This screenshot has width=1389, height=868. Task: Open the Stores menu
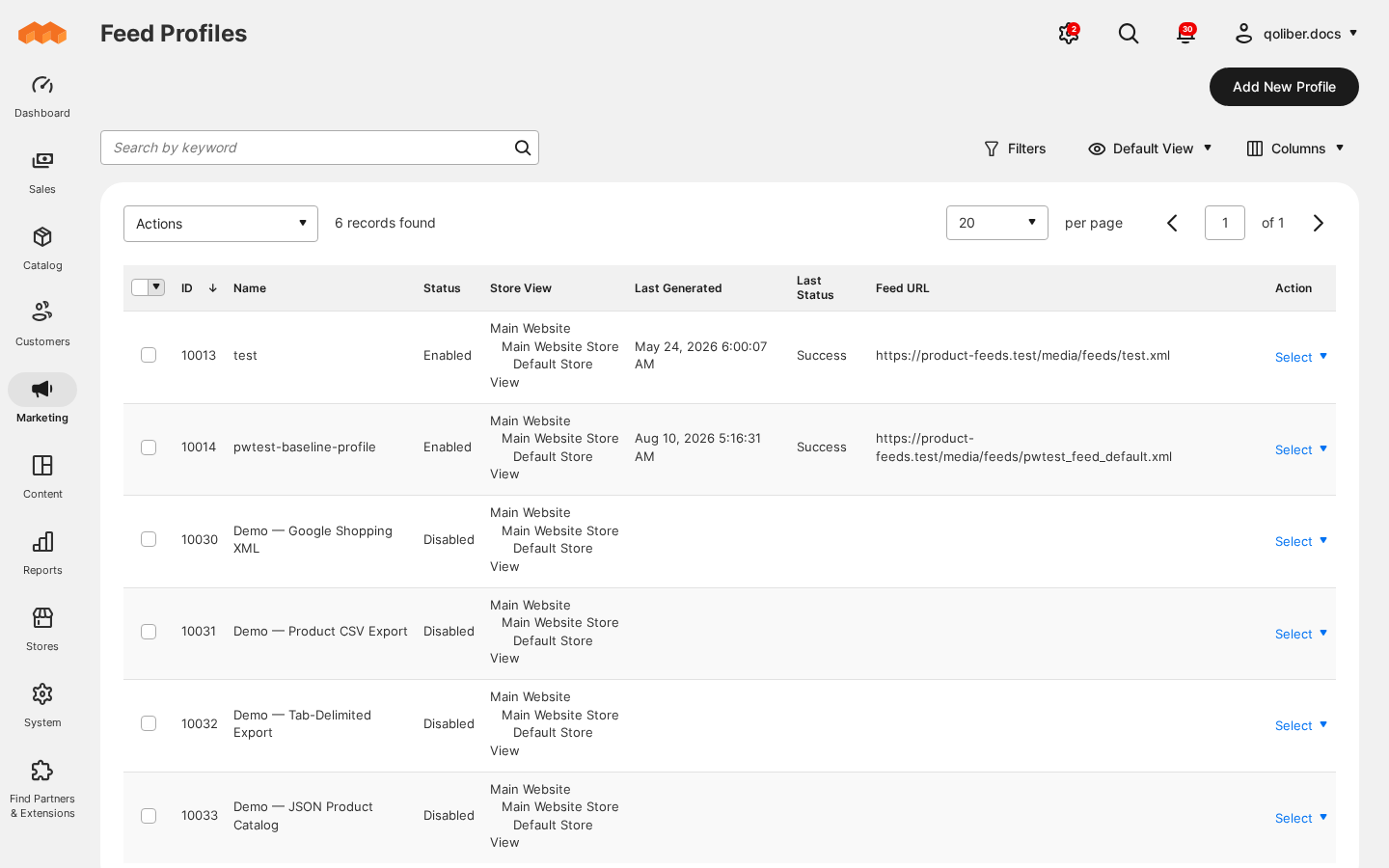[x=42, y=630]
